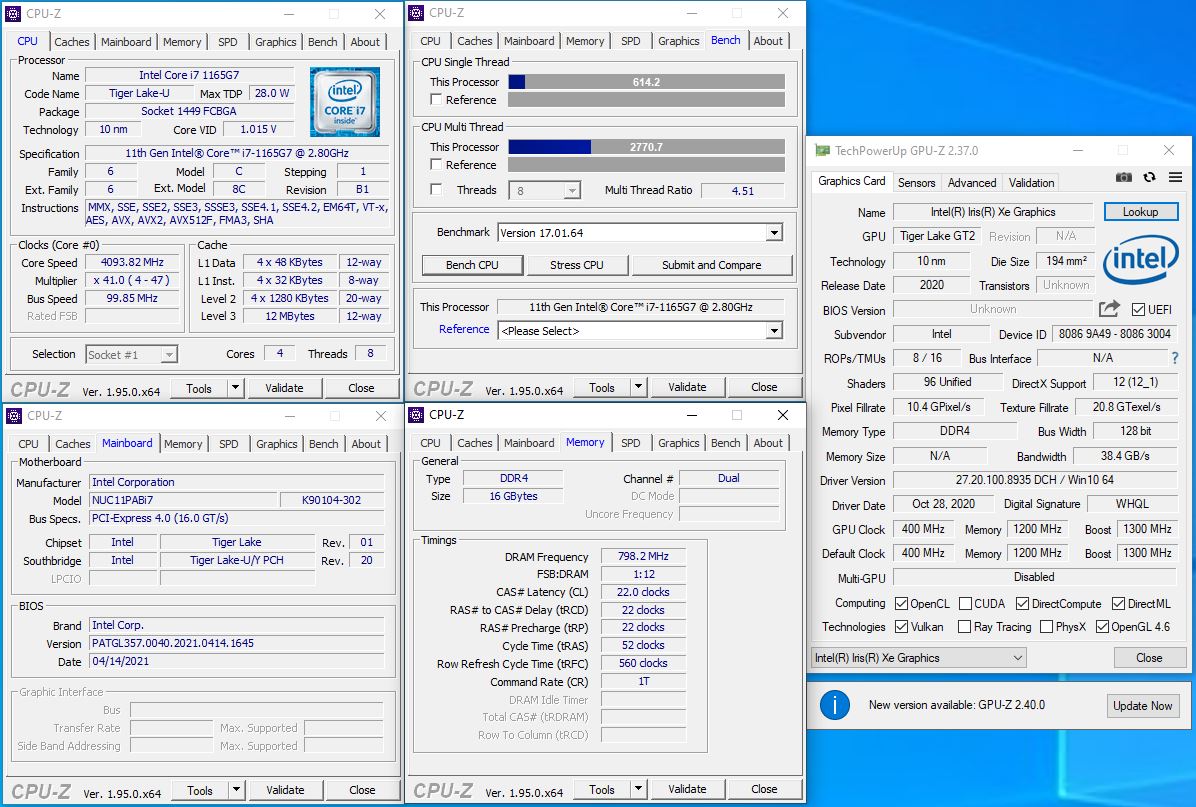Viewport: 1196px width, 807px height.
Task: Click BIOS Version field PATGL357
Action: (236, 643)
